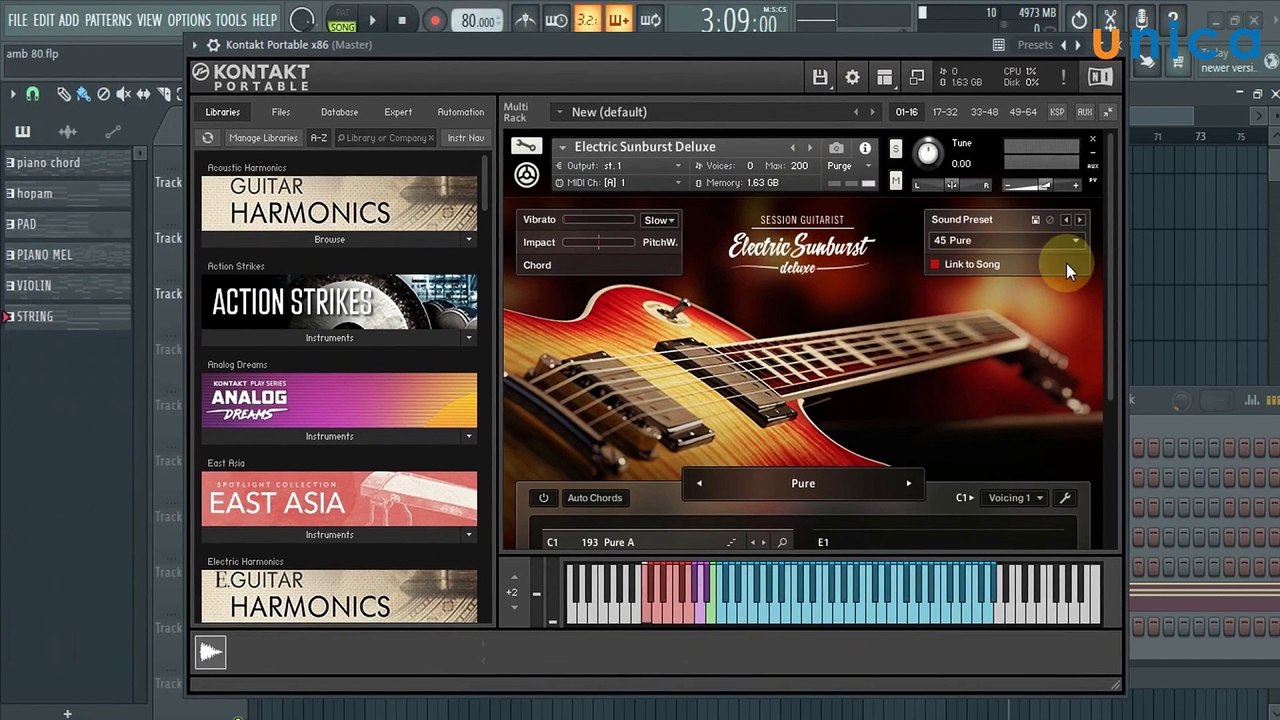Image resolution: width=1280 pixels, height=720 pixels.
Task: Search patterns with magnifier icon
Action: click(x=782, y=542)
